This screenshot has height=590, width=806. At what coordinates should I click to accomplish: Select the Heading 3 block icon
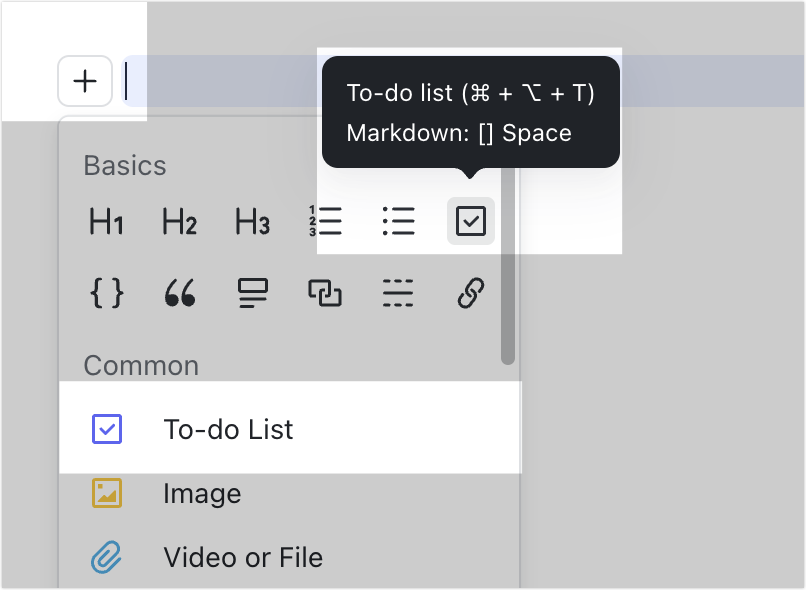[x=252, y=222]
